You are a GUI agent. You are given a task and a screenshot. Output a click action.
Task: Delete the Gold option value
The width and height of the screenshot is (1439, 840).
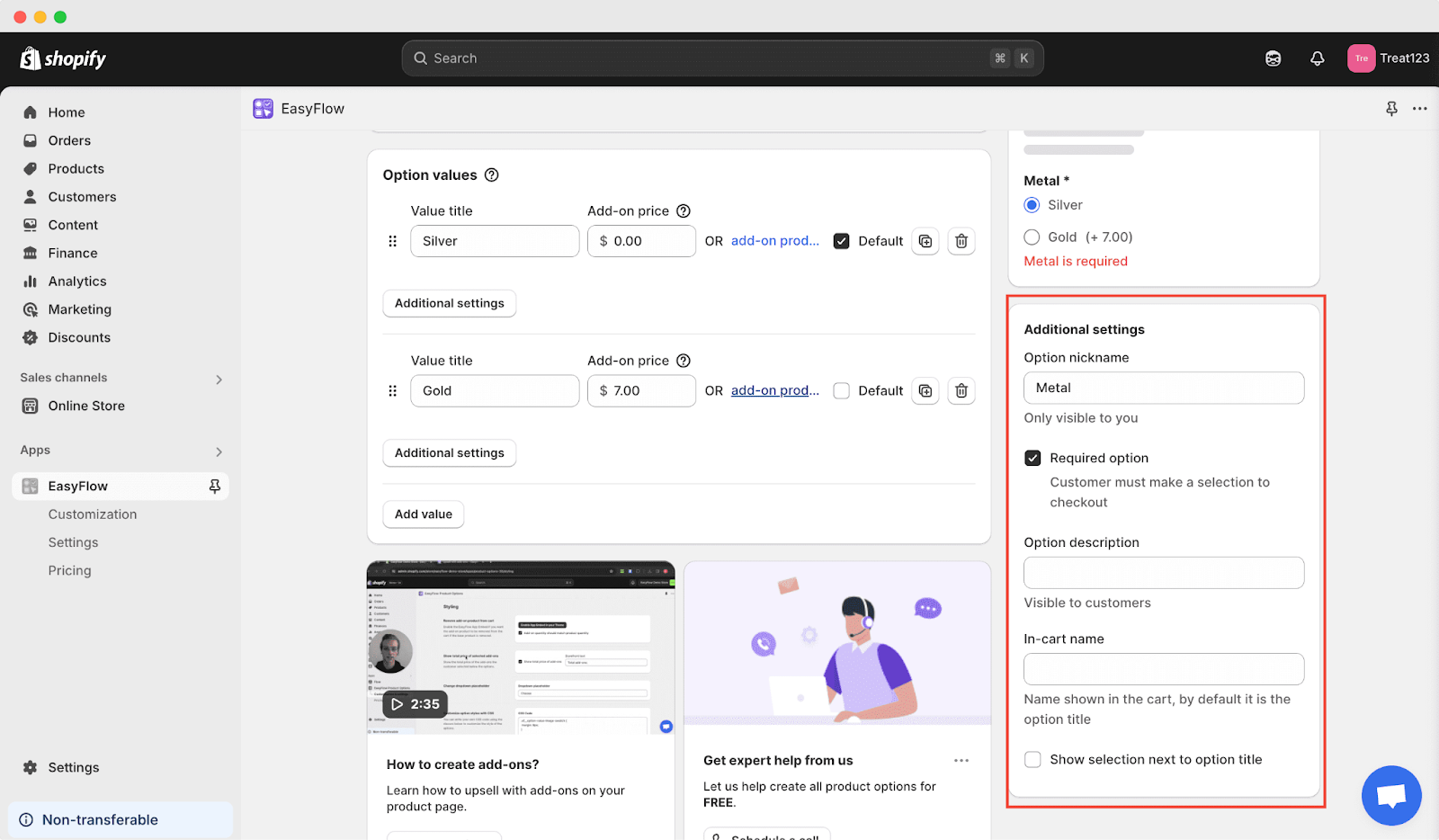click(961, 391)
